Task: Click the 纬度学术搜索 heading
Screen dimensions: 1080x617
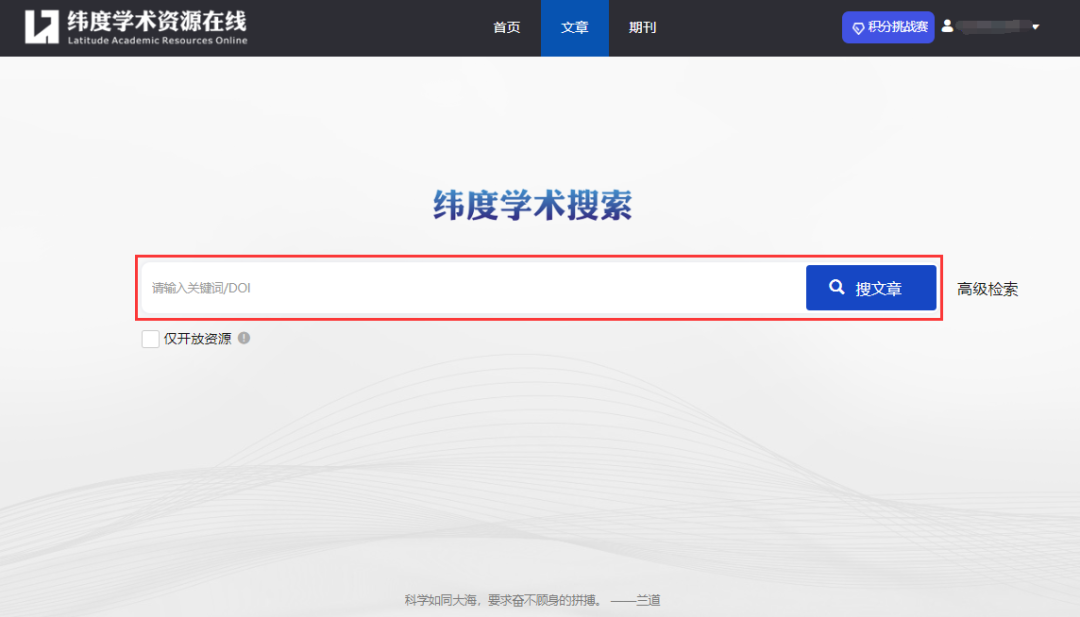Action: pyautogui.click(x=532, y=205)
